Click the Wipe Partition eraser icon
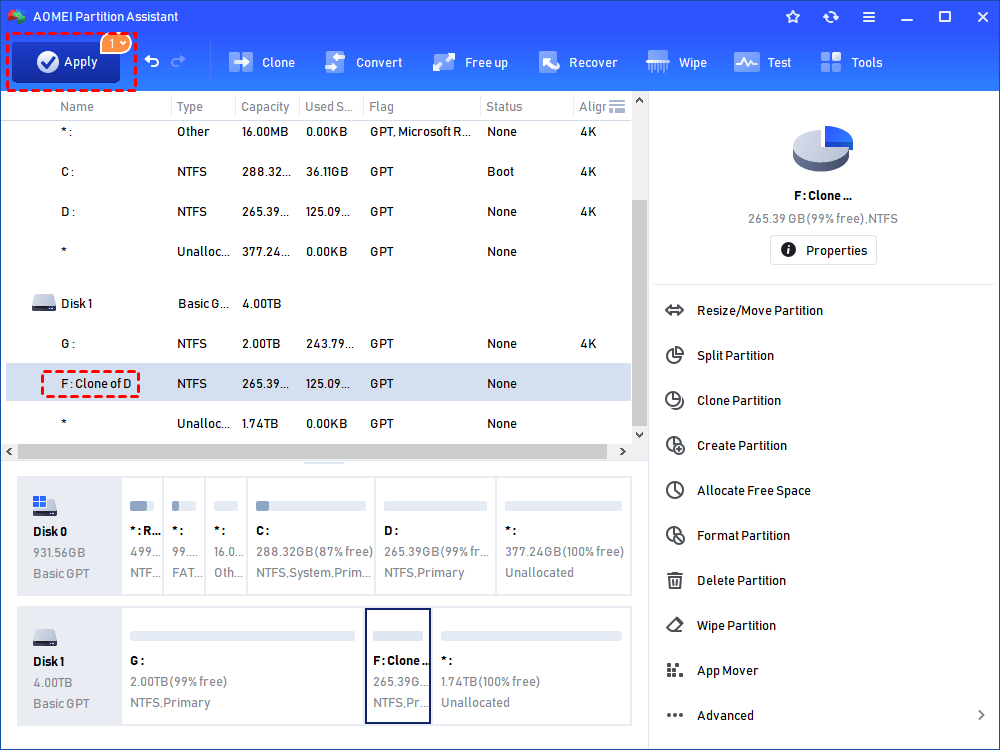 coord(675,625)
